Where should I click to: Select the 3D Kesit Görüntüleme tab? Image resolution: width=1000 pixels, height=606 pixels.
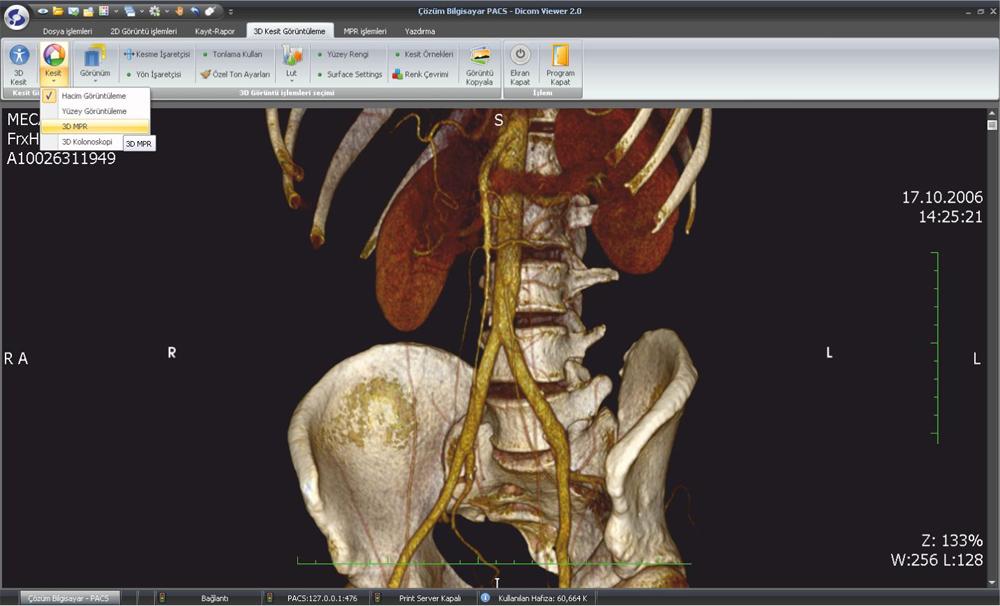pos(290,31)
